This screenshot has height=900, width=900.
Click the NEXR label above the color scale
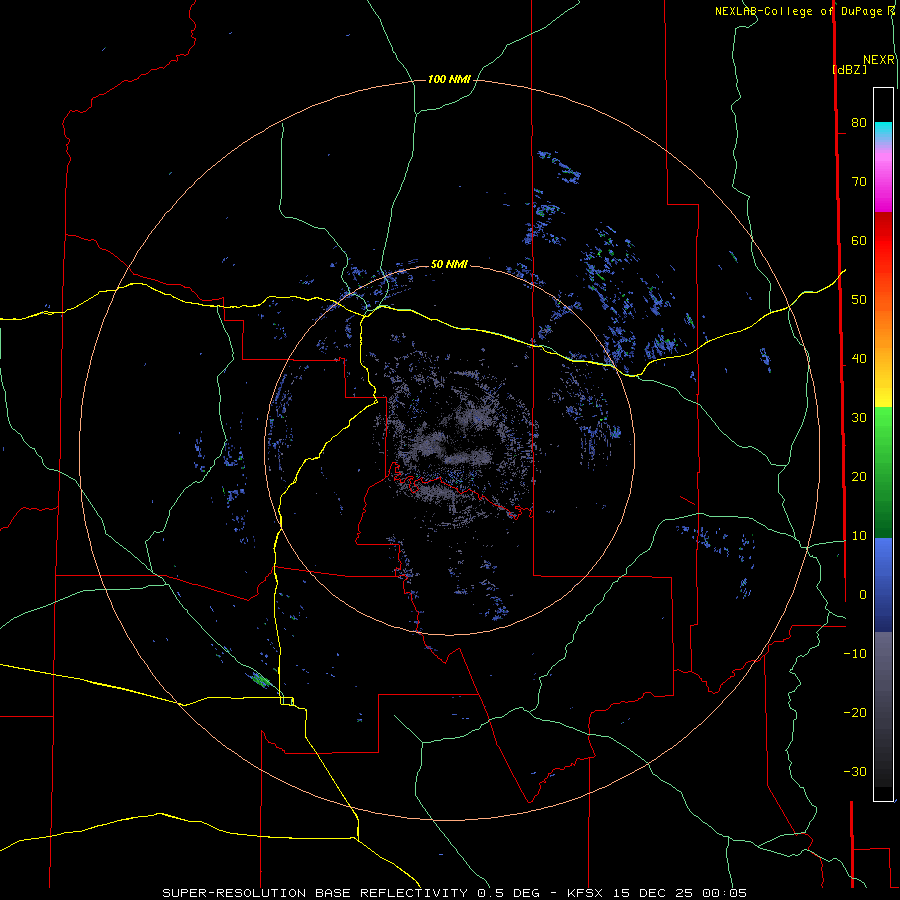point(879,60)
